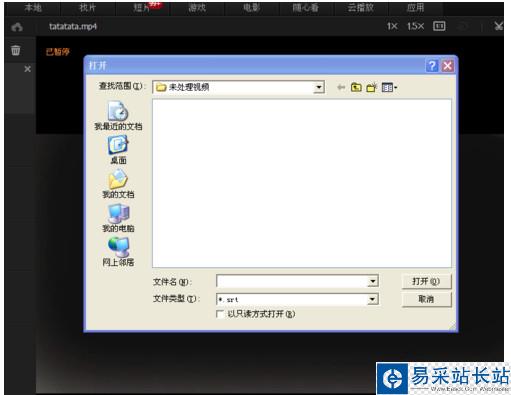The height and width of the screenshot is (395, 511).
Task: Set 1X window size in player
Action: (392, 26)
